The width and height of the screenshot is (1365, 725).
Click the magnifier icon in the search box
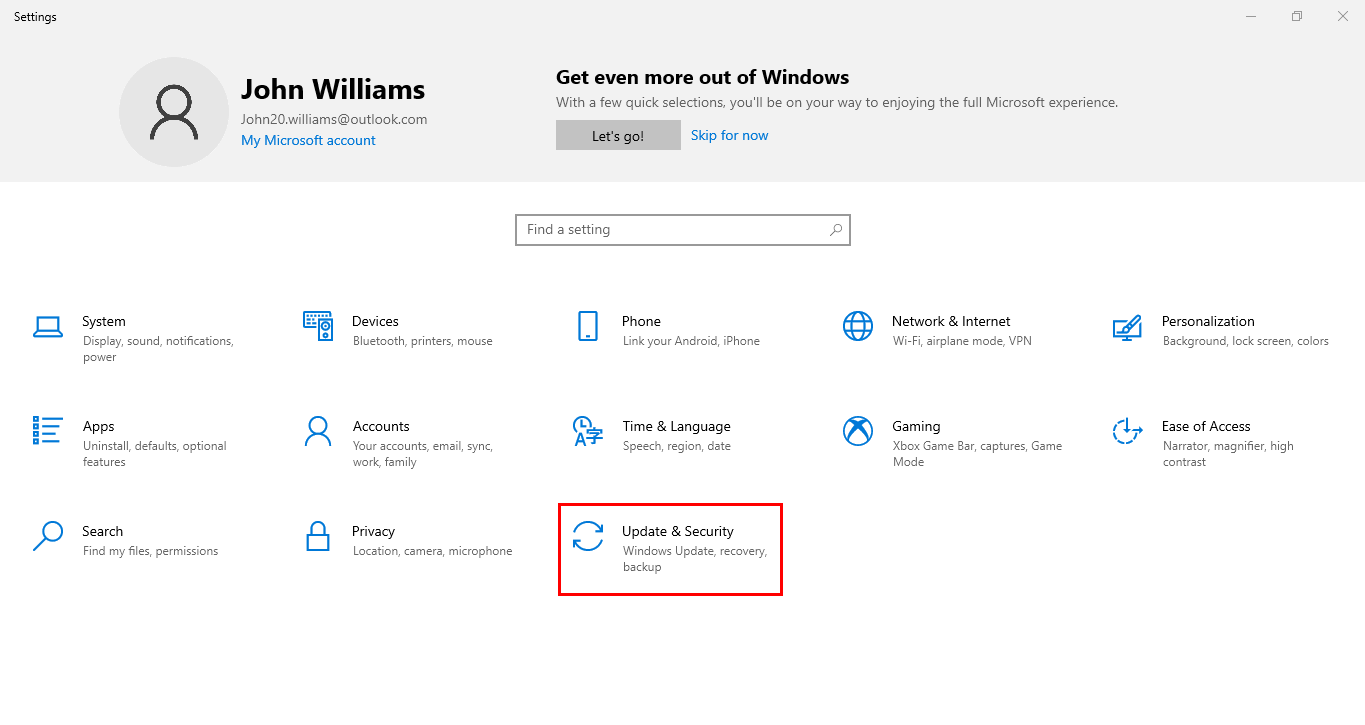(x=836, y=230)
